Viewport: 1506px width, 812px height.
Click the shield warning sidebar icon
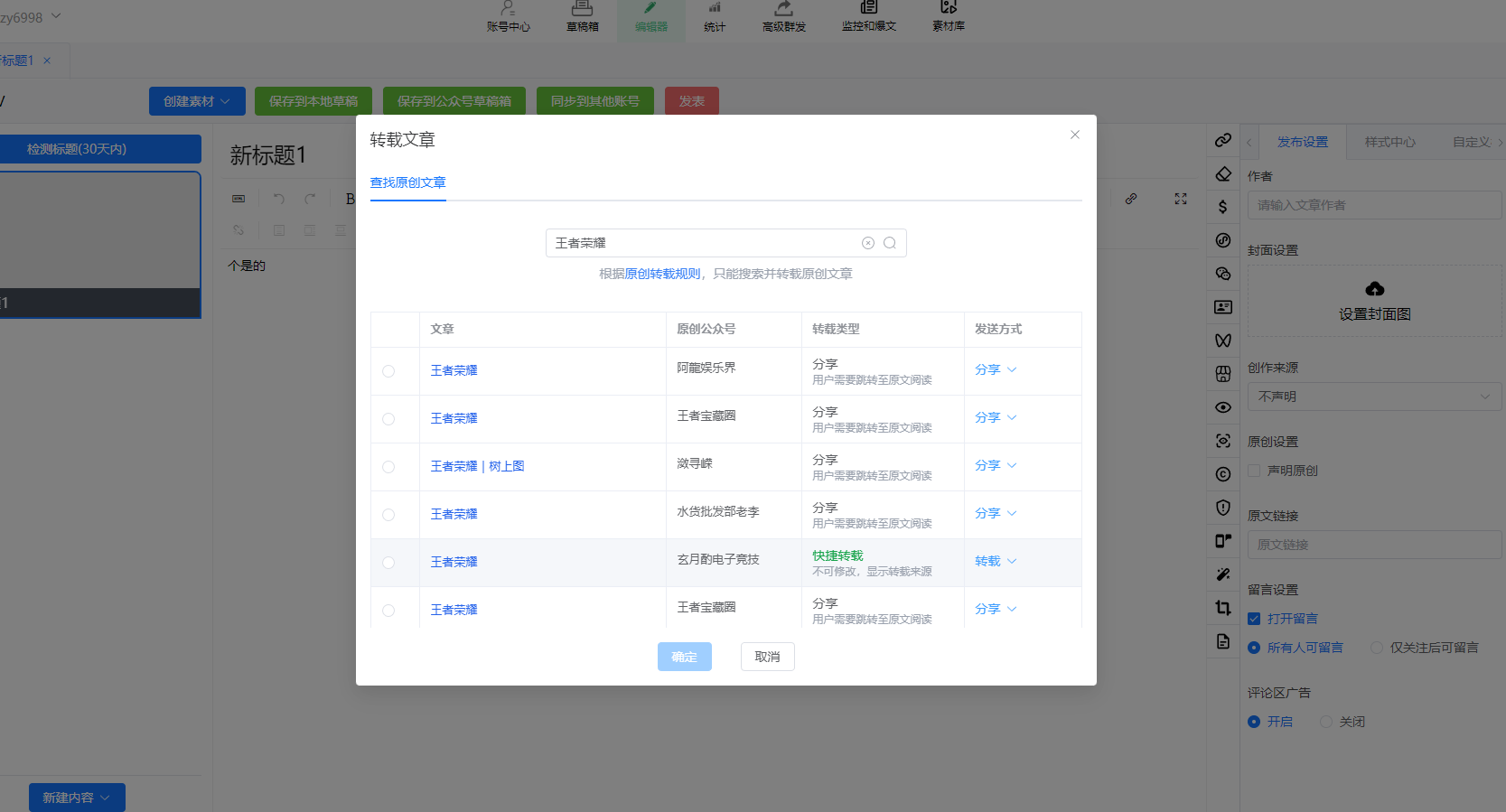[1223, 508]
